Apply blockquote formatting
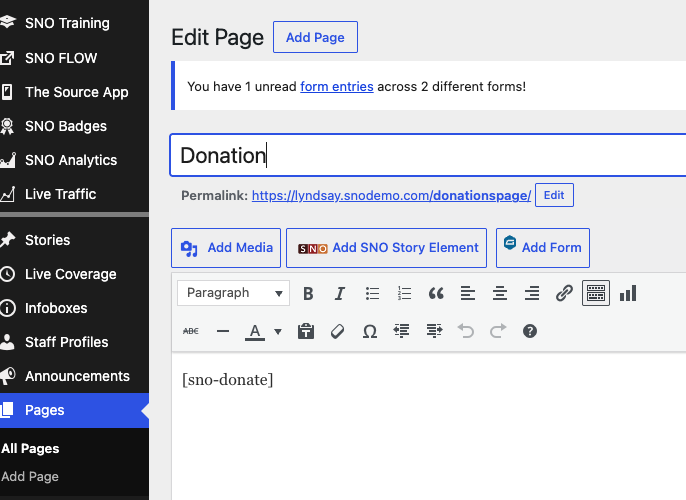Screen dimensions: 686x500 coord(436,293)
